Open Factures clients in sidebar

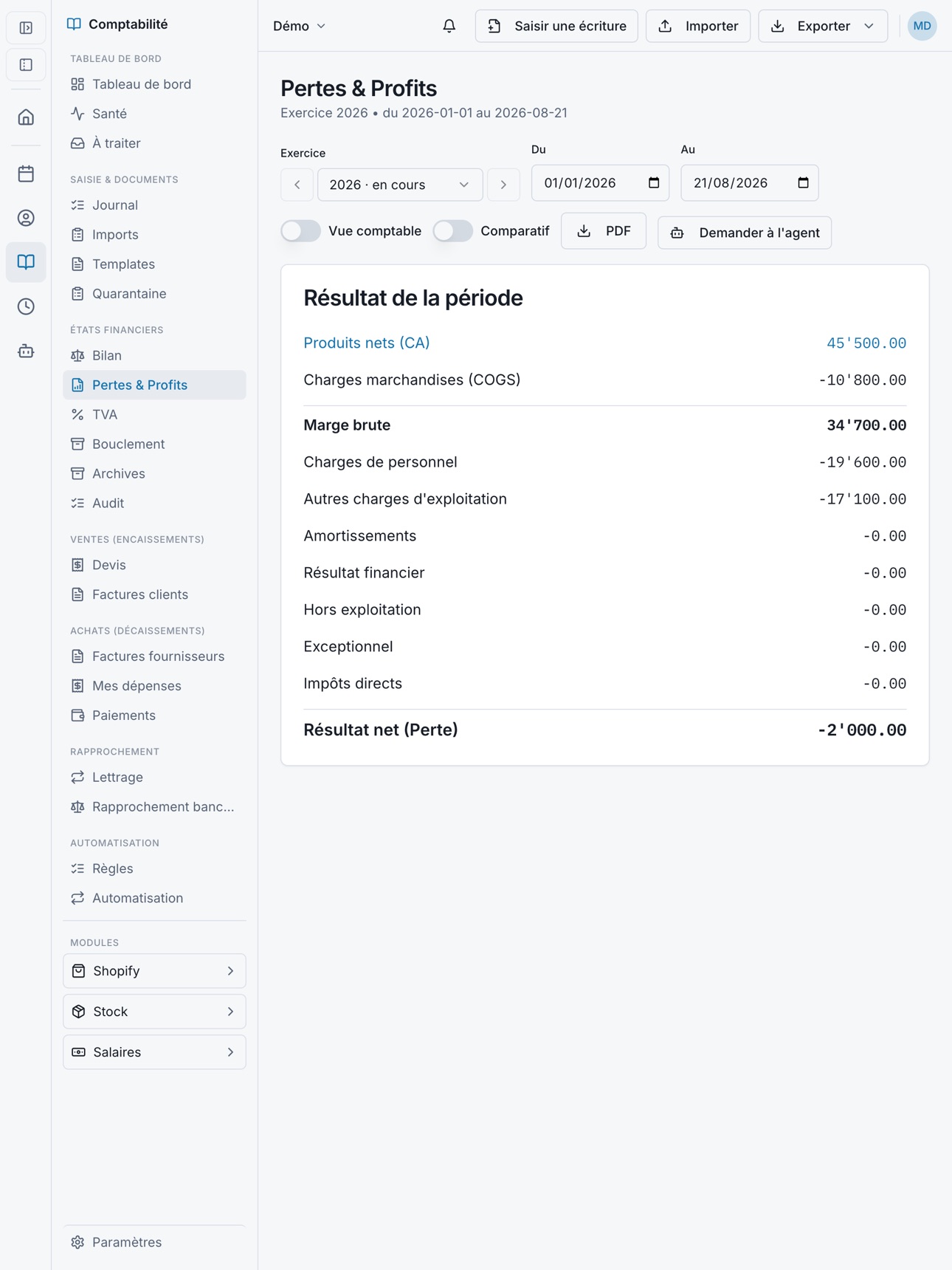154,594
